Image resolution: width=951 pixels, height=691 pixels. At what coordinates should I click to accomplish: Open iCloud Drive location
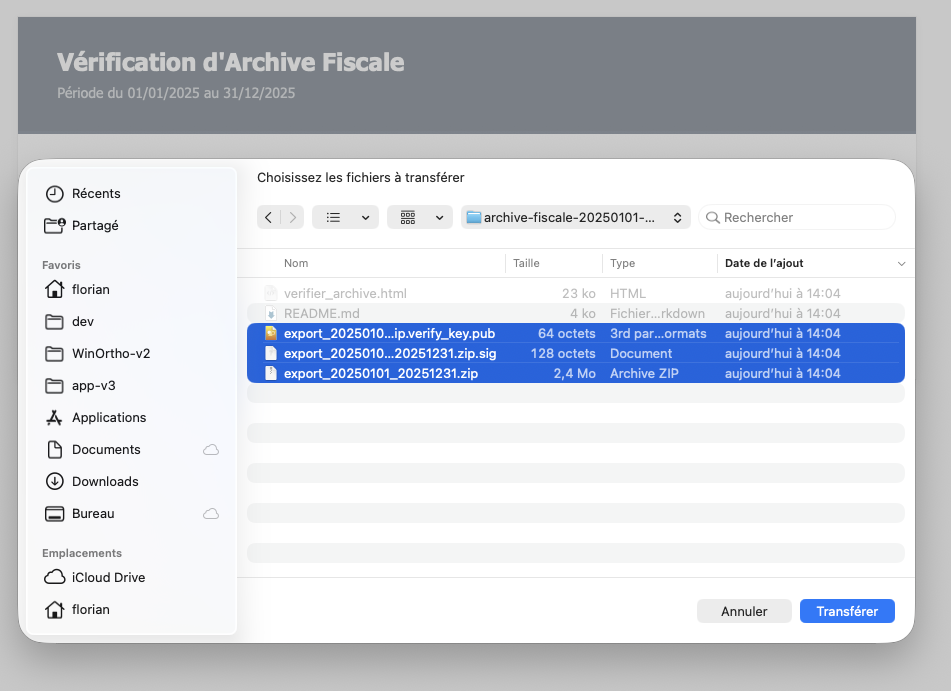[108, 577]
